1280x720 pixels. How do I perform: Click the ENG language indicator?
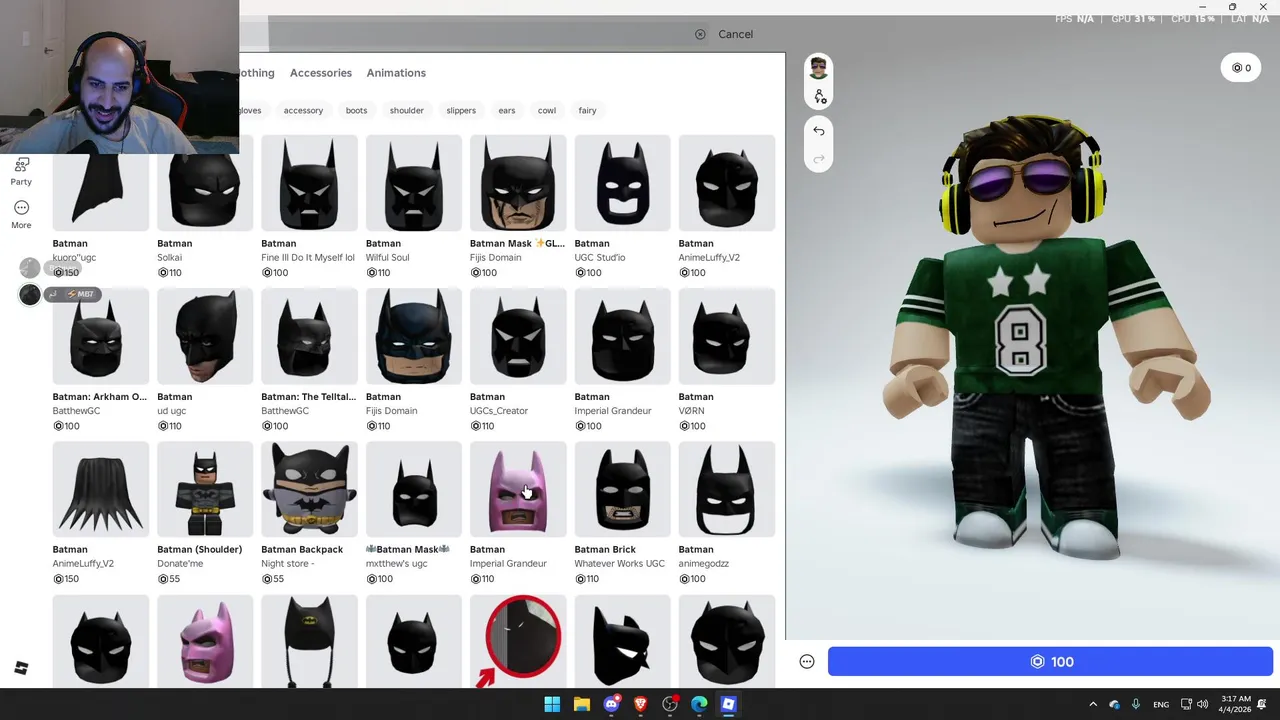coord(1161,705)
